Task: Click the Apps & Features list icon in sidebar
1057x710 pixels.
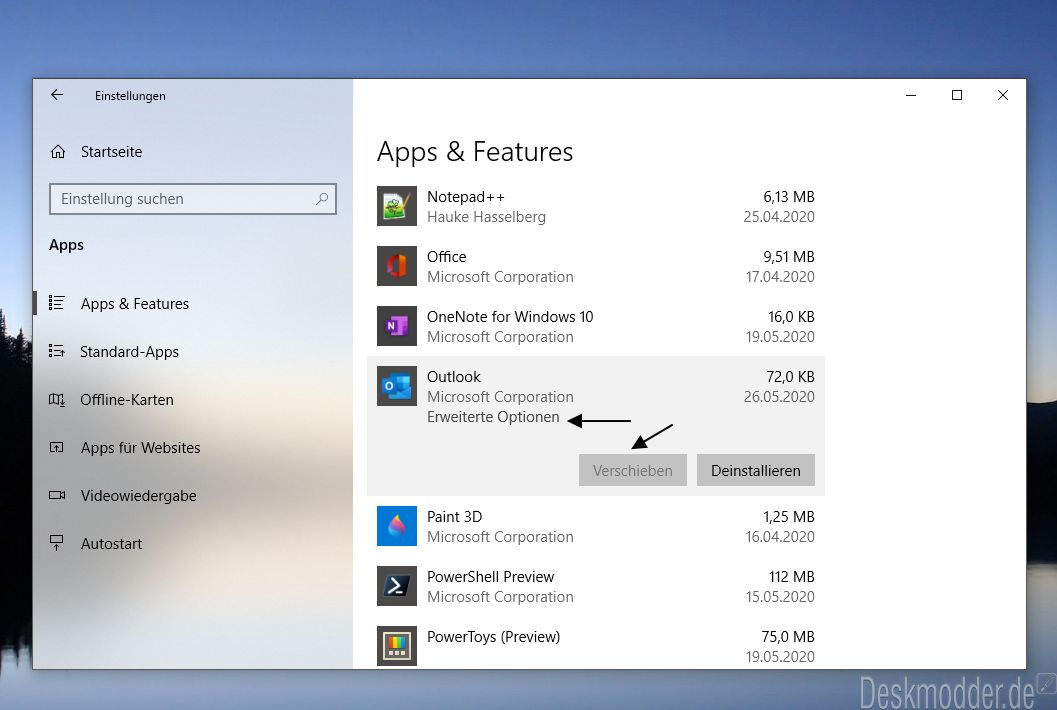Action: pos(57,303)
